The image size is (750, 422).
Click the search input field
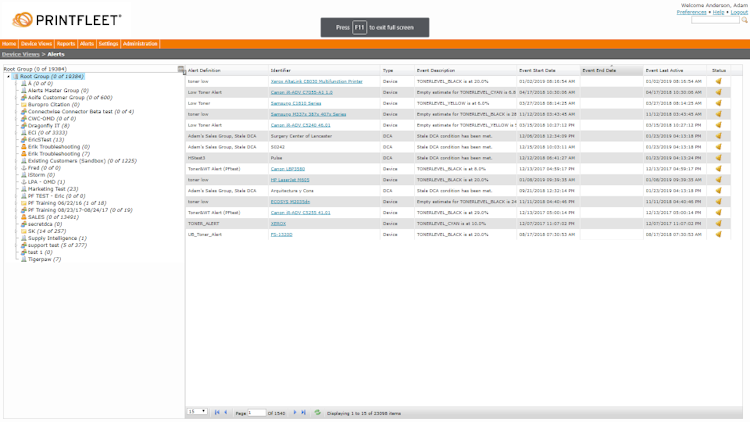(x=715, y=20)
